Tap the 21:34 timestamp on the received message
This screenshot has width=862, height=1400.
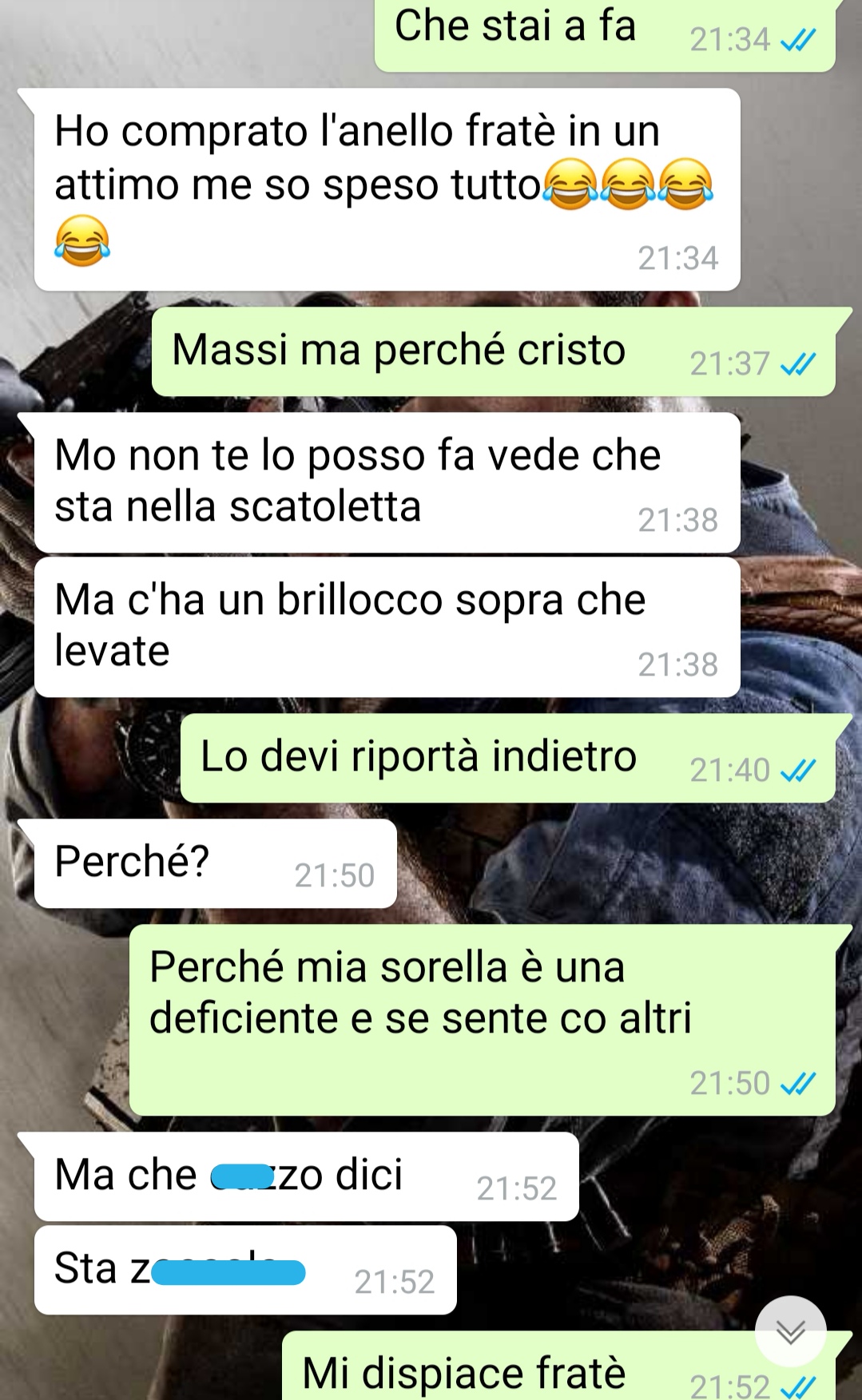tap(677, 258)
